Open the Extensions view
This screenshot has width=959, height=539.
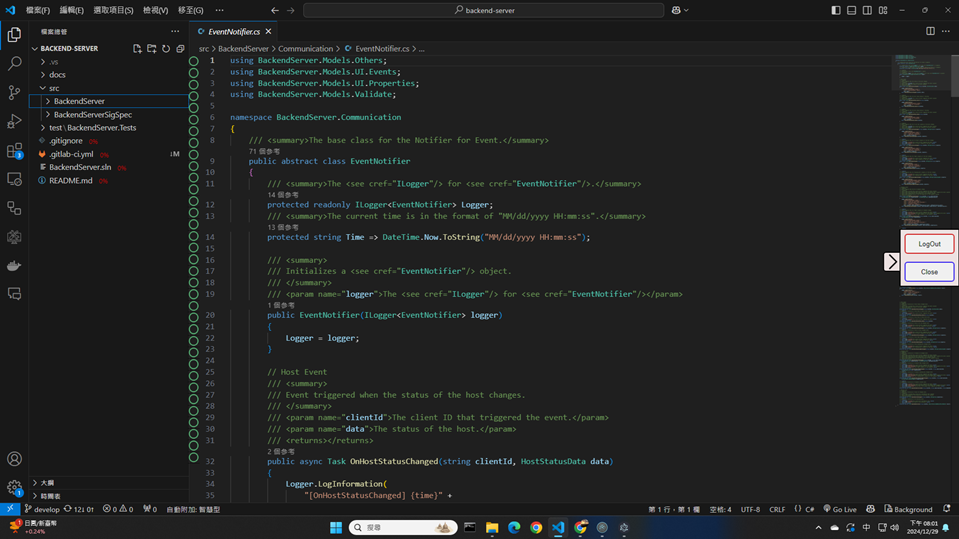pos(14,151)
